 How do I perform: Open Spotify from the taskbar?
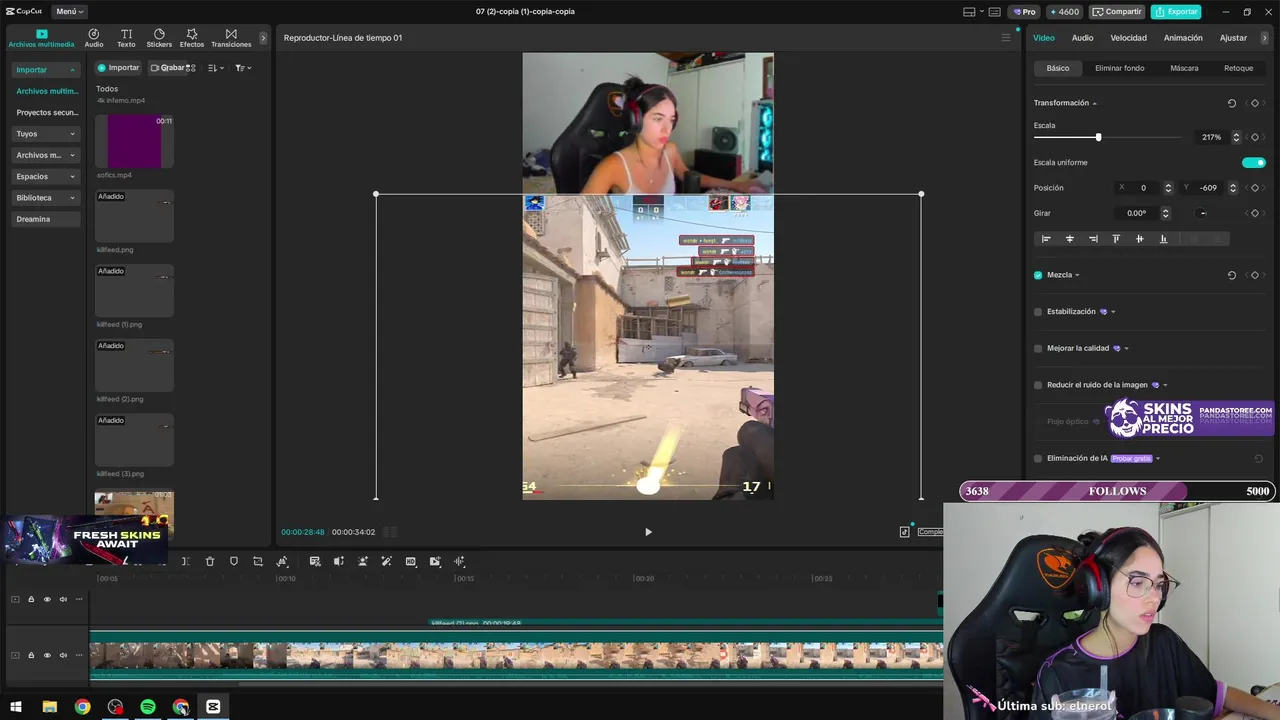click(x=148, y=707)
